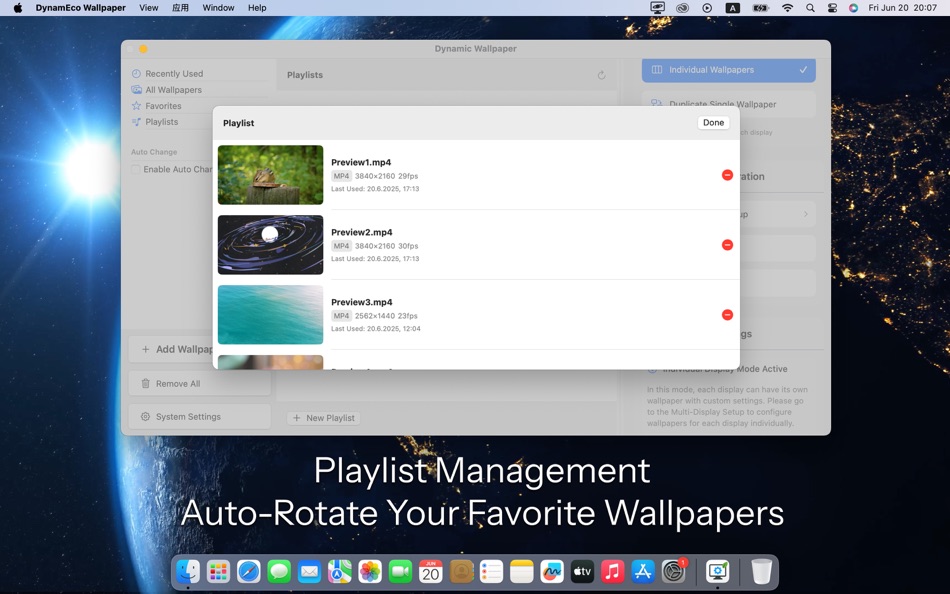The image size is (950, 594).
Task: Open Messages from the Dock
Action: pos(279,571)
